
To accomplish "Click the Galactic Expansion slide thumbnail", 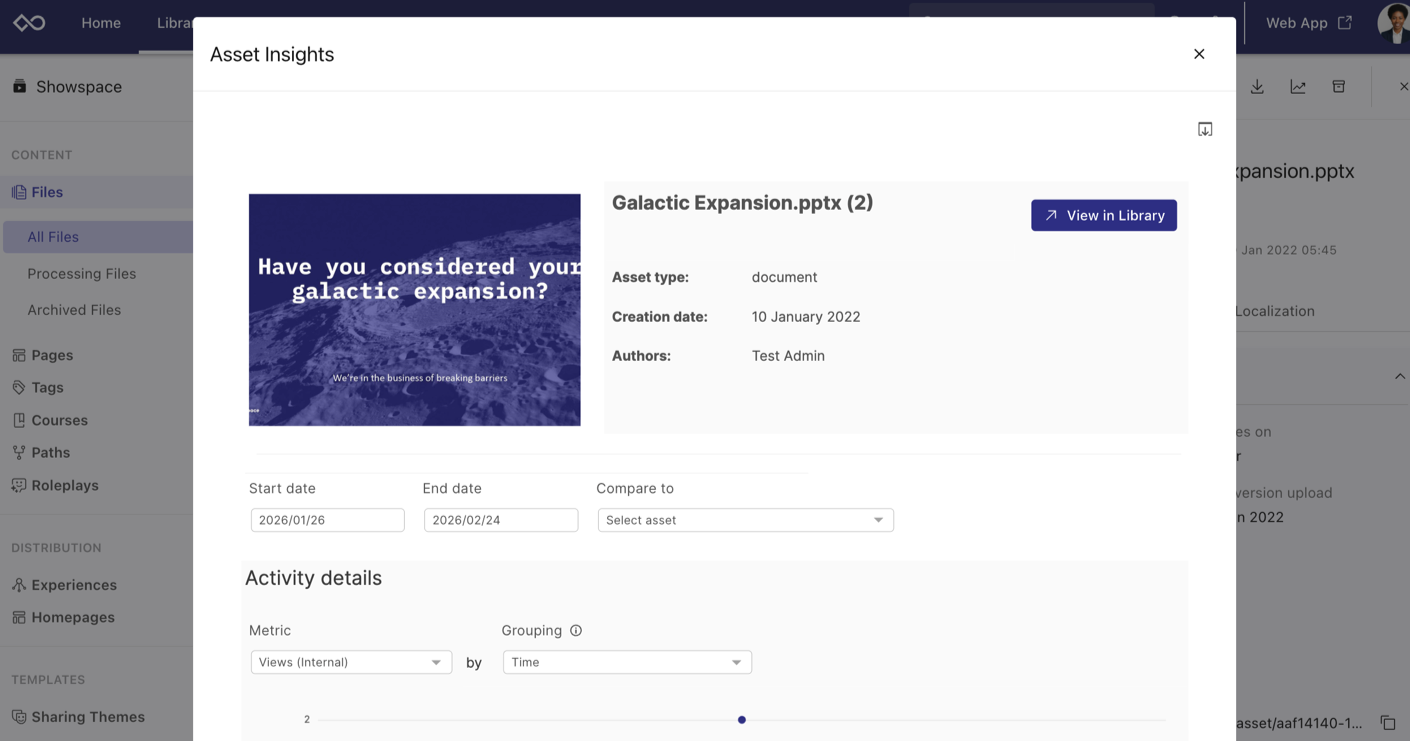I will tap(414, 310).
